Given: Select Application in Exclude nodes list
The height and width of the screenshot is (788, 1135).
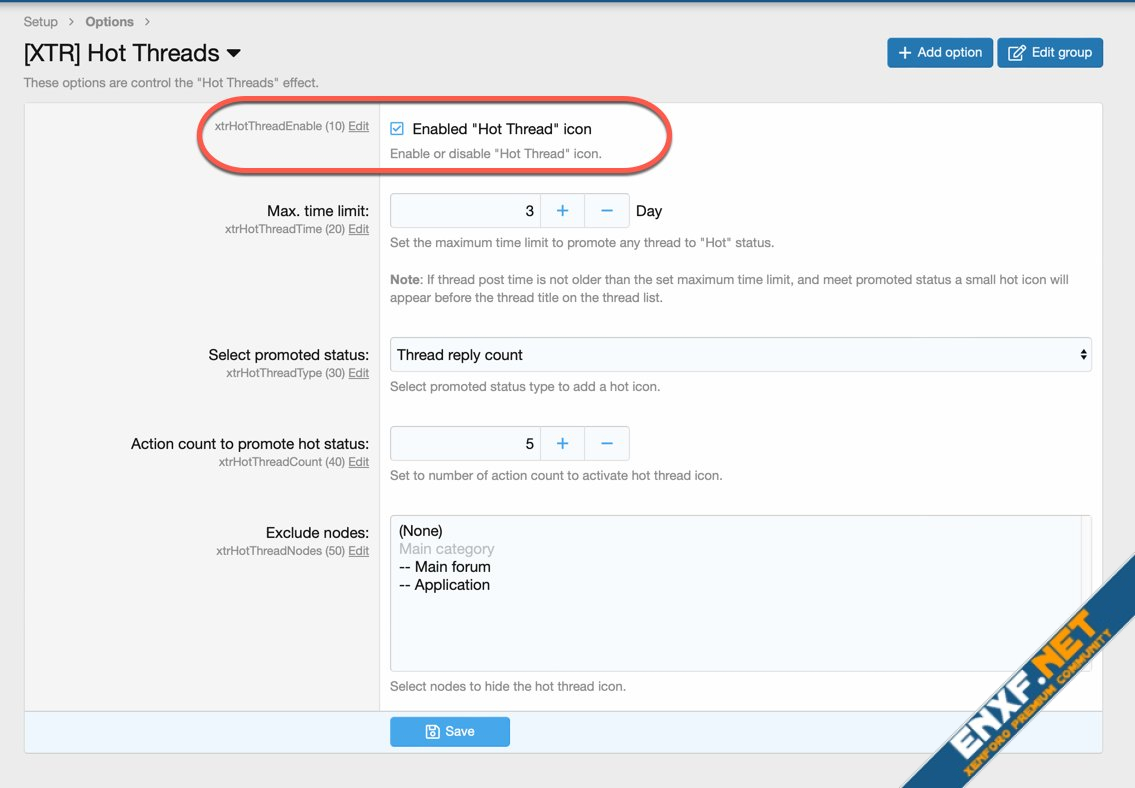Looking at the screenshot, I should pyautogui.click(x=444, y=585).
